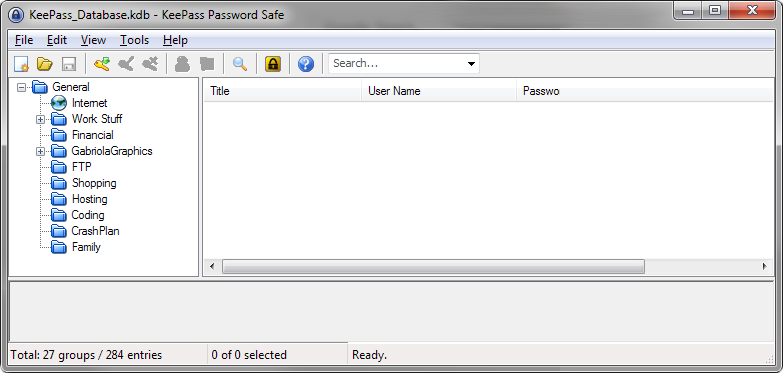
Task: Expand the Work Stuff group
Action: point(40,119)
